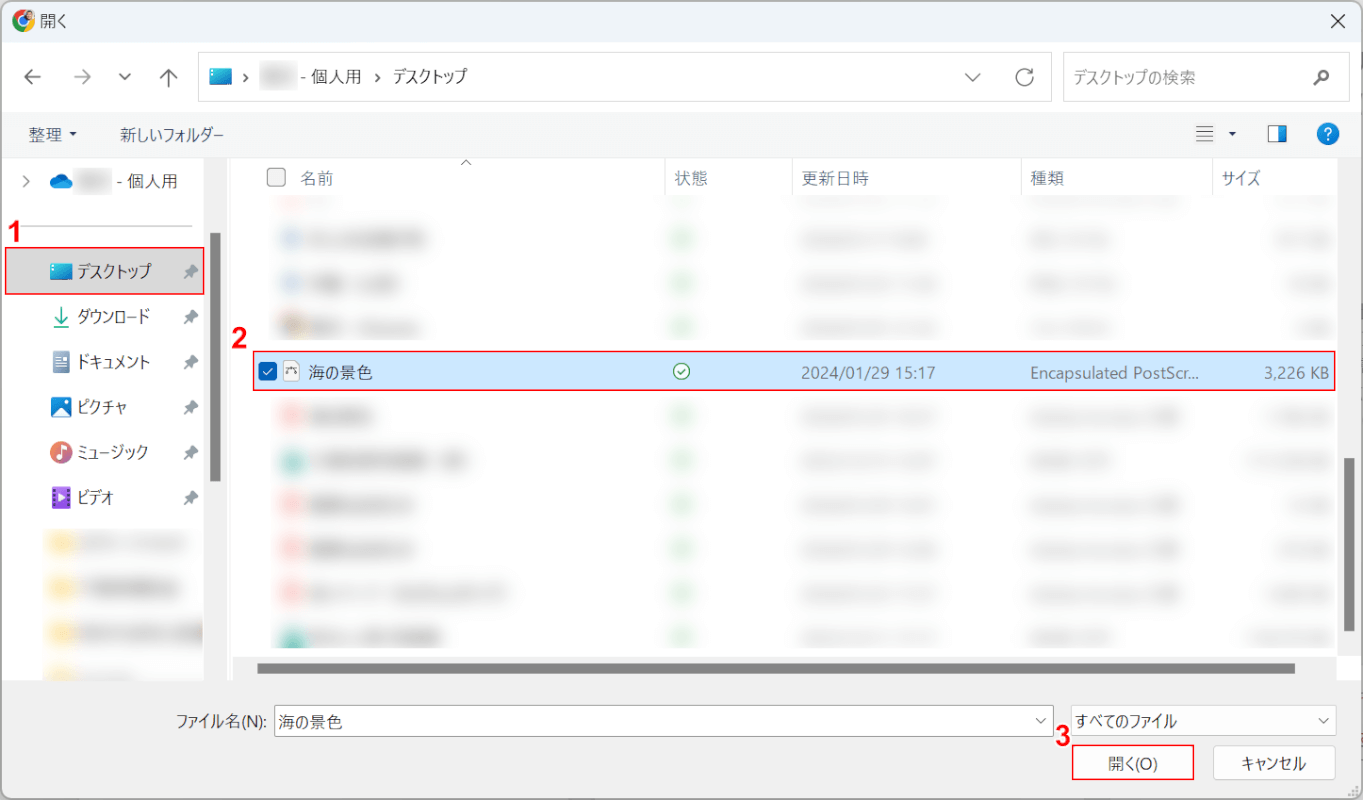Click date 2024/01/29 15:17 cell
Image resolution: width=1363 pixels, height=800 pixels.
click(x=868, y=373)
